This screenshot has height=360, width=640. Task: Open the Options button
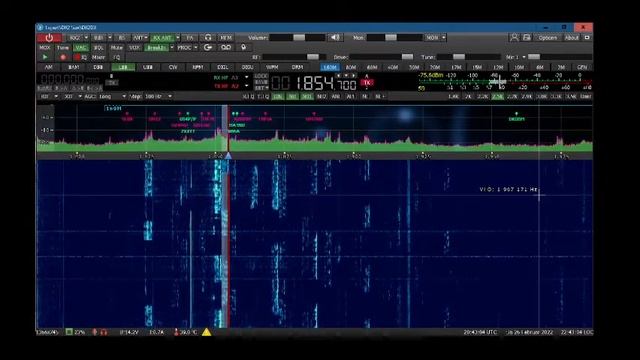pyautogui.click(x=548, y=38)
